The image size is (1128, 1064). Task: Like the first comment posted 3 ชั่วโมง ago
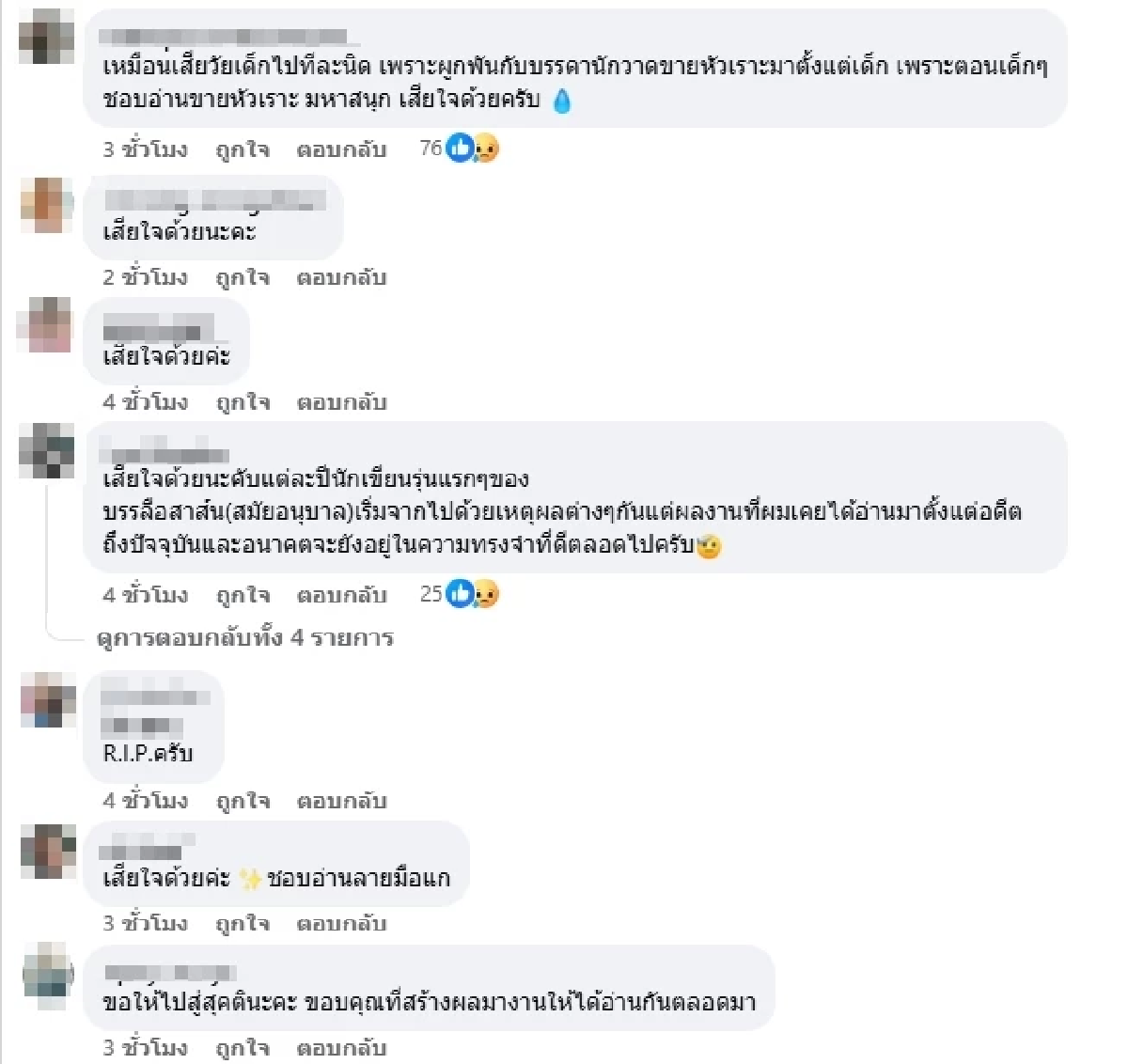coord(243,149)
